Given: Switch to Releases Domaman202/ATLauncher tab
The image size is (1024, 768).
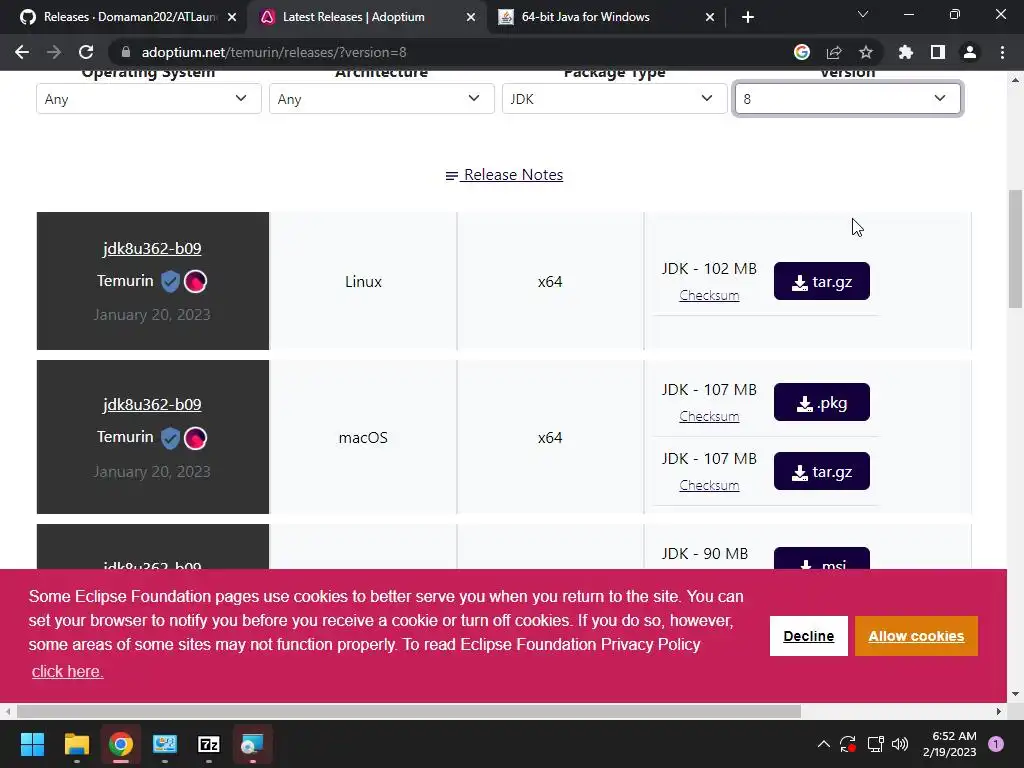Looking at the screenshot, I should (128, 17).
